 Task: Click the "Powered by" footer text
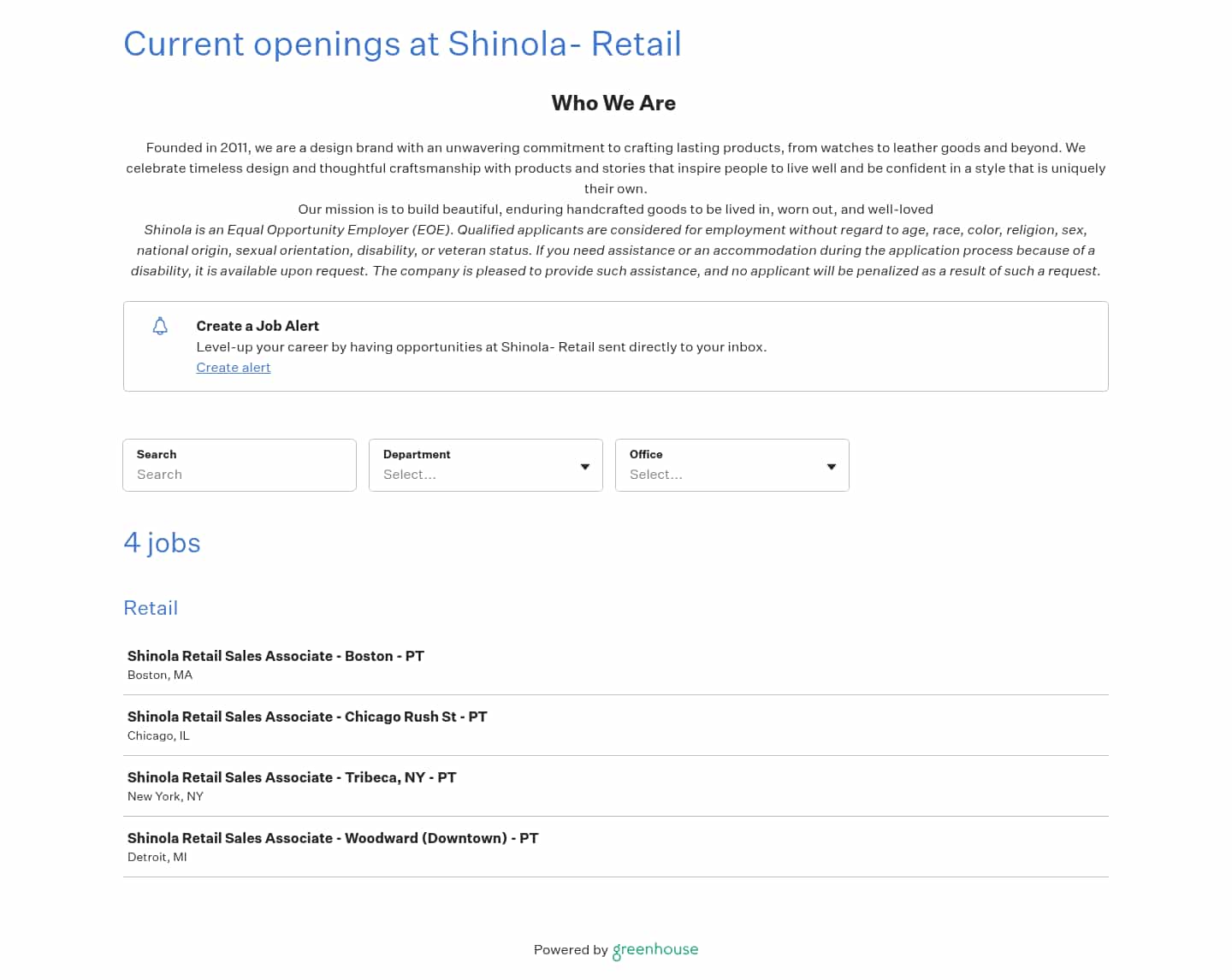pos(571,950)
